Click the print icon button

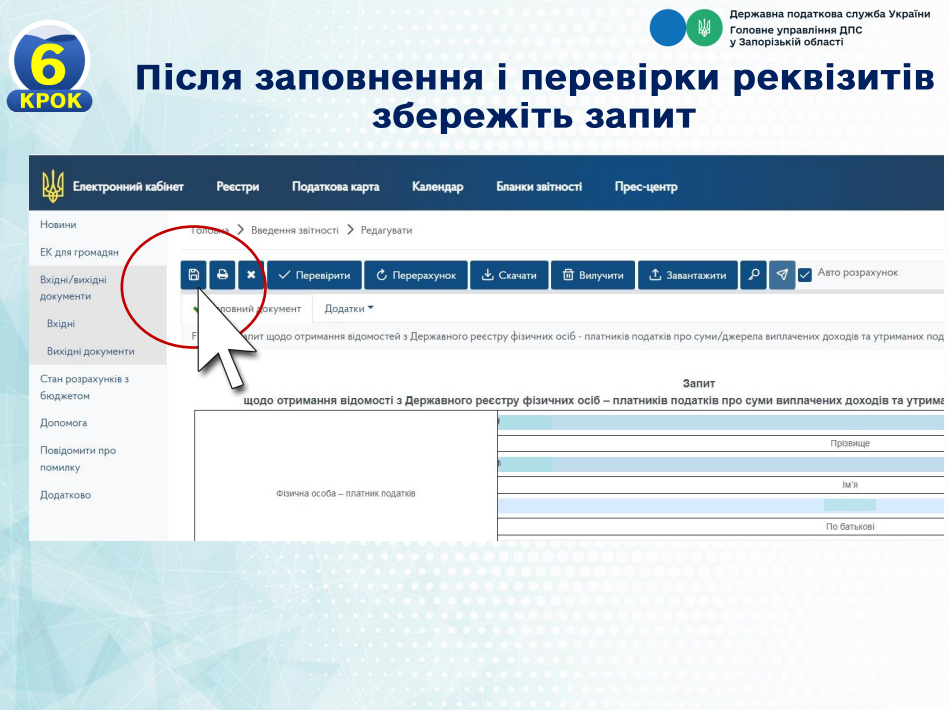pyautogui.click(x=222, y=275)
